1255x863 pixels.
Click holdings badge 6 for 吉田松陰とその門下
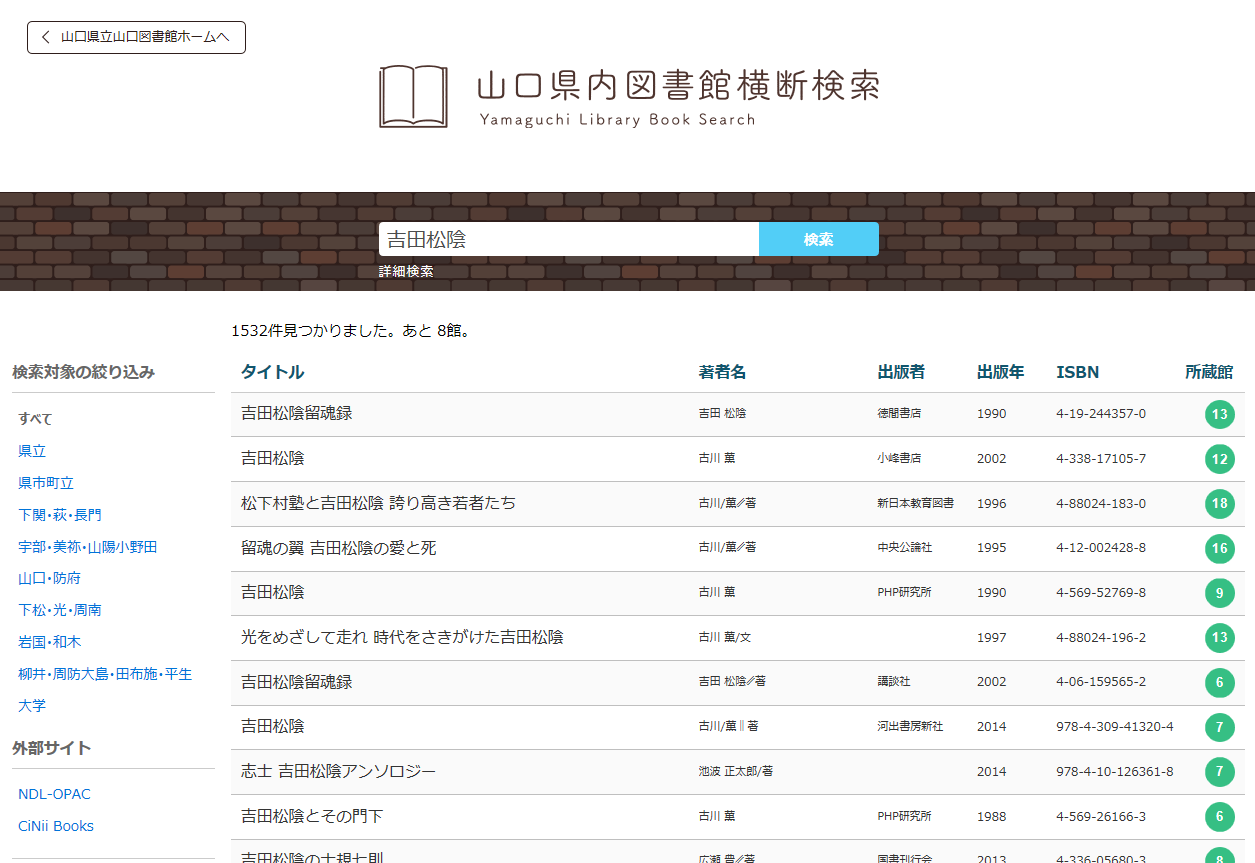1220,816
